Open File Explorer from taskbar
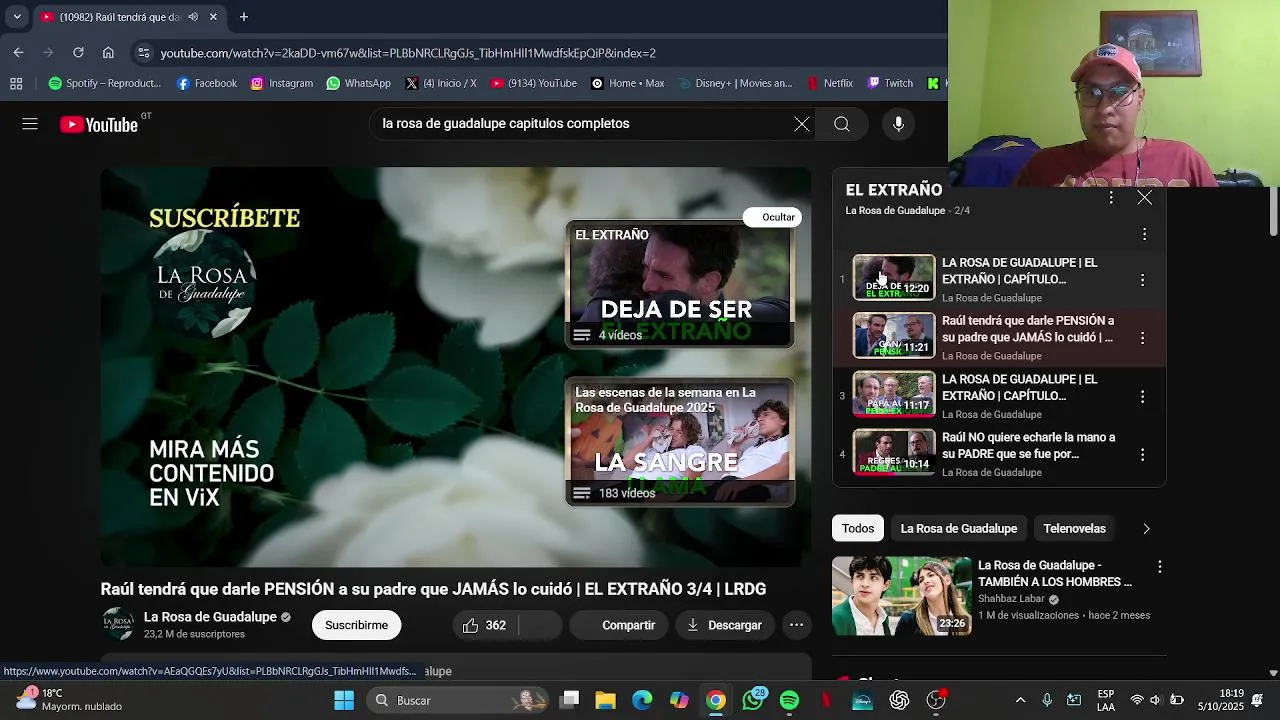Viewport: 1280px width, 720px height. click(605, 701)
